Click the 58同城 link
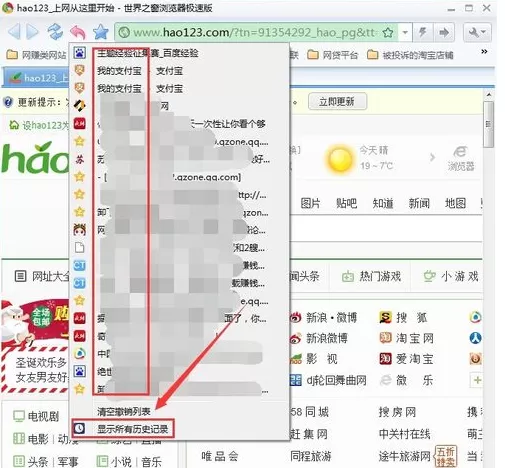This screenshot has height=468, width=505. pos(309,412)
